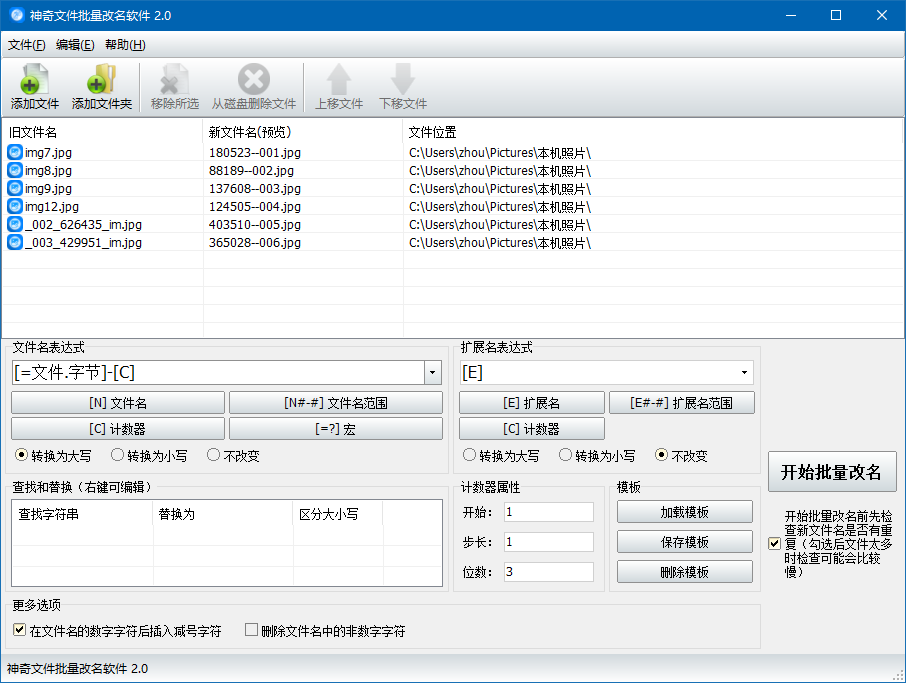Uncheck 在文件名的数字字符后插入减号字符 option

click(x=20, y=631)
